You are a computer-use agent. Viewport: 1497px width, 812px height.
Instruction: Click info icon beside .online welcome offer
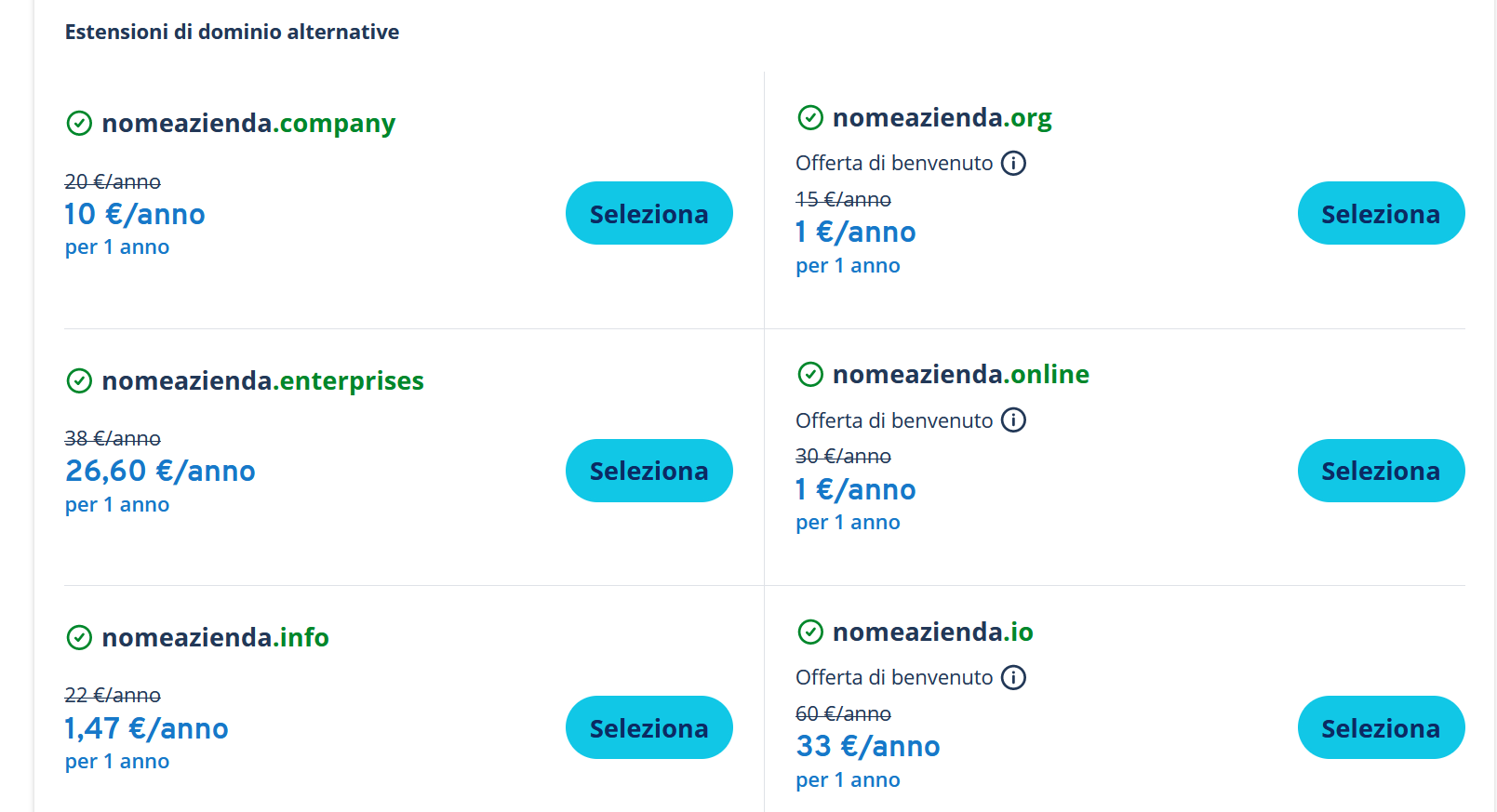(1013, 420)
